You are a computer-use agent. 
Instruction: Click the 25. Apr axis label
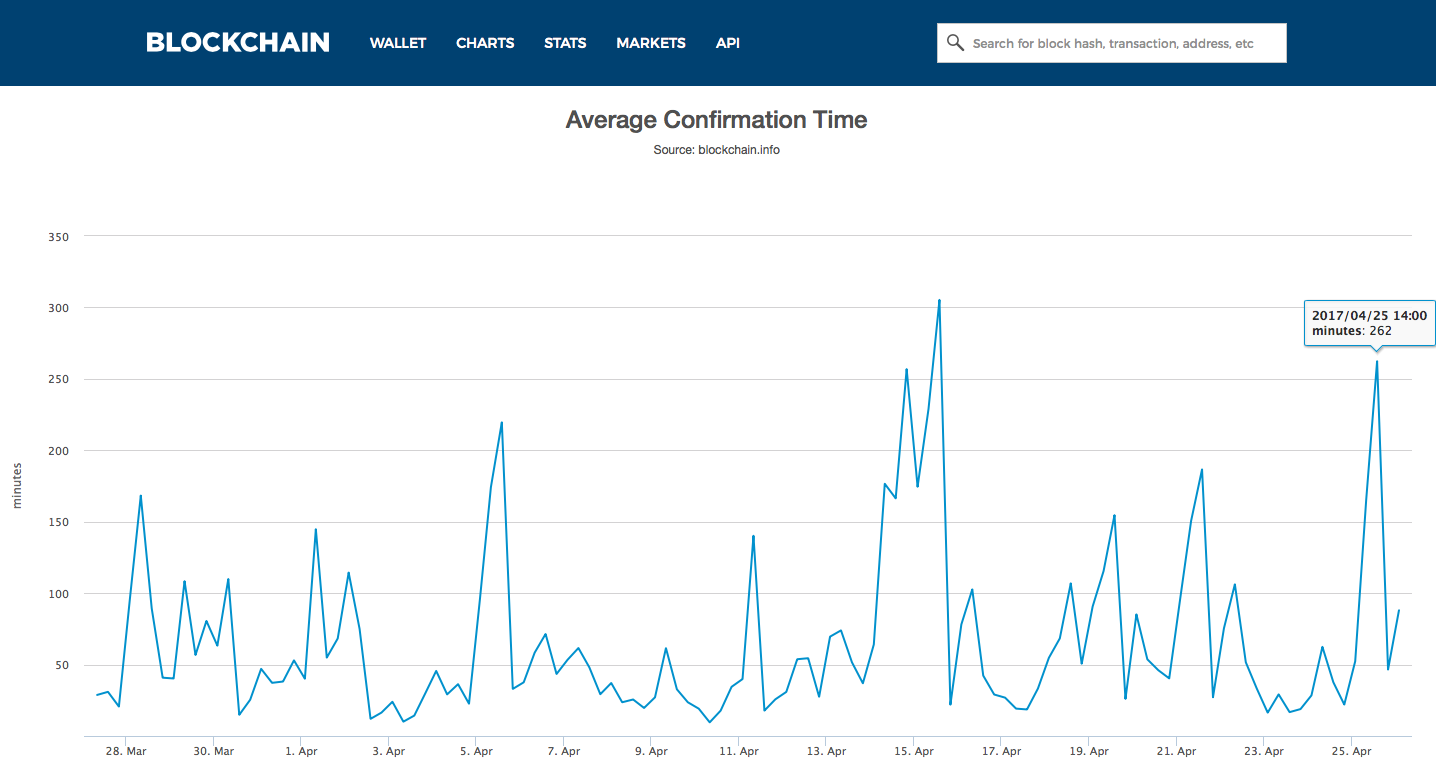(x=1352, y=751)
